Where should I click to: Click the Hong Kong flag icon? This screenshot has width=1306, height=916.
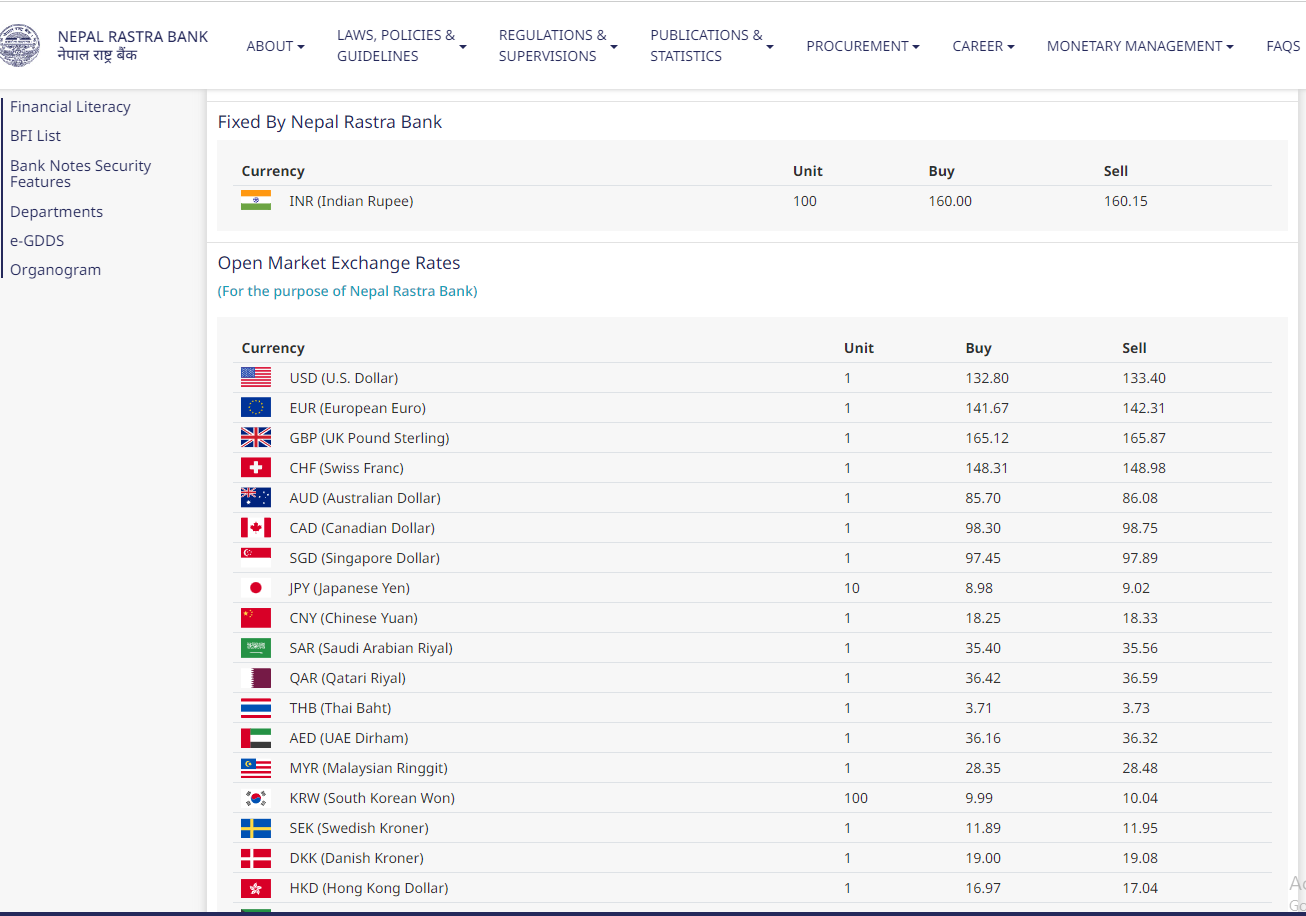tap(256, 888)
